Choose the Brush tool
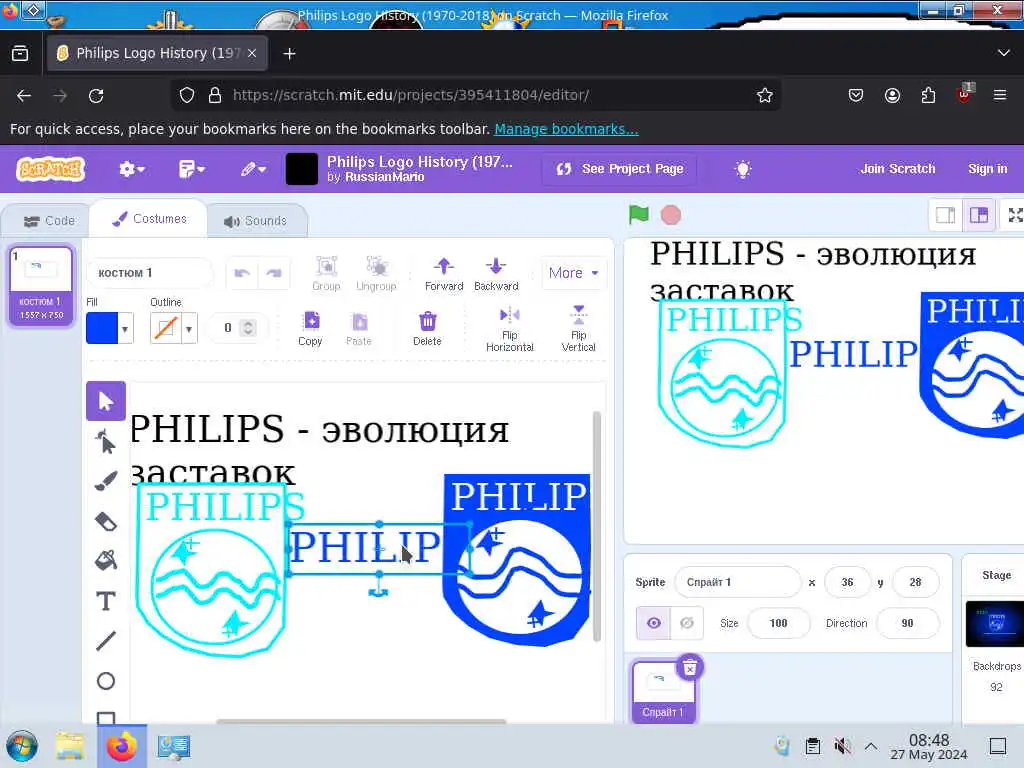The width and height of the screenshot is (1024, 768). pos(106,481)
